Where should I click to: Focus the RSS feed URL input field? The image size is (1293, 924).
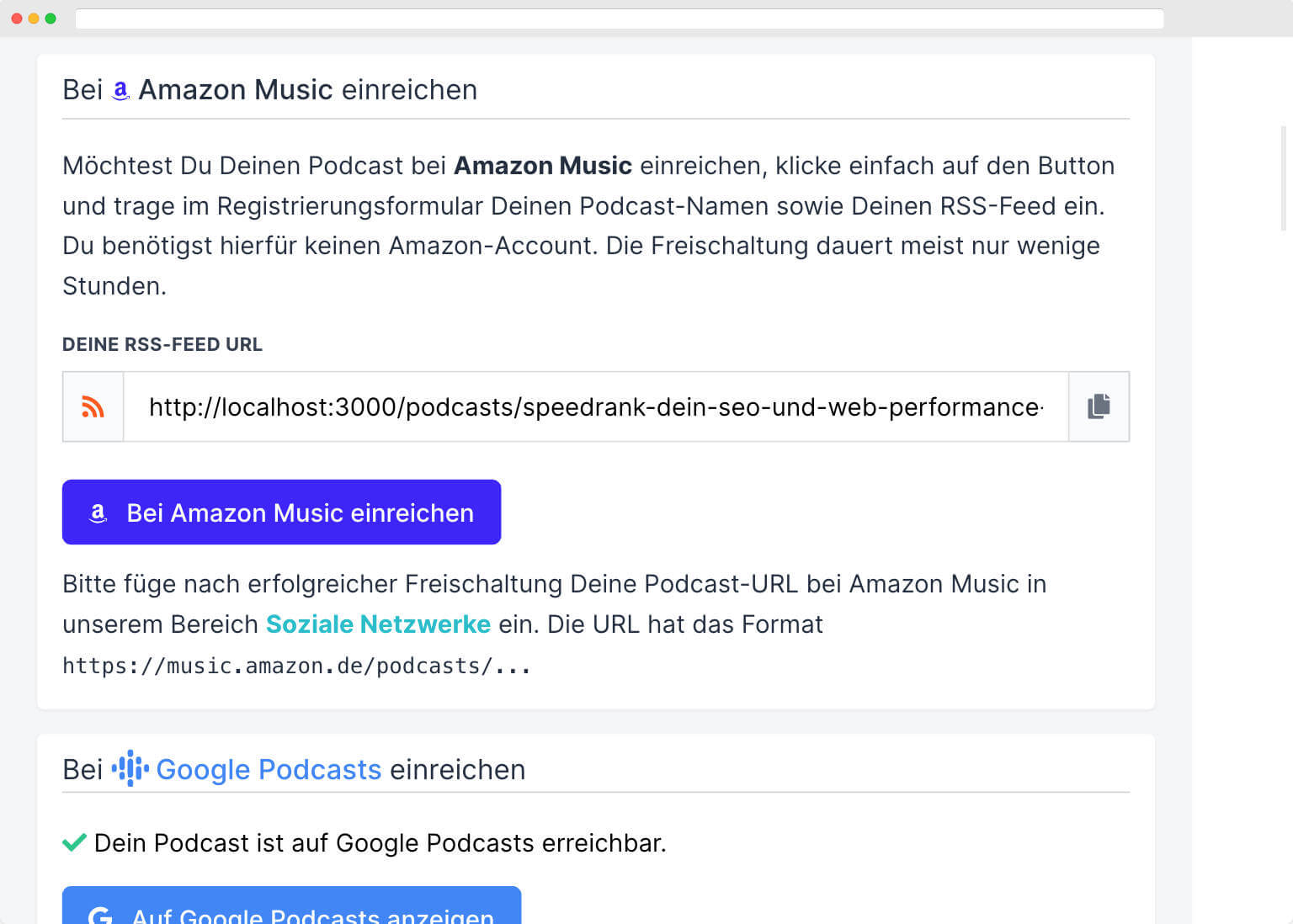click(x=596, y=406)
